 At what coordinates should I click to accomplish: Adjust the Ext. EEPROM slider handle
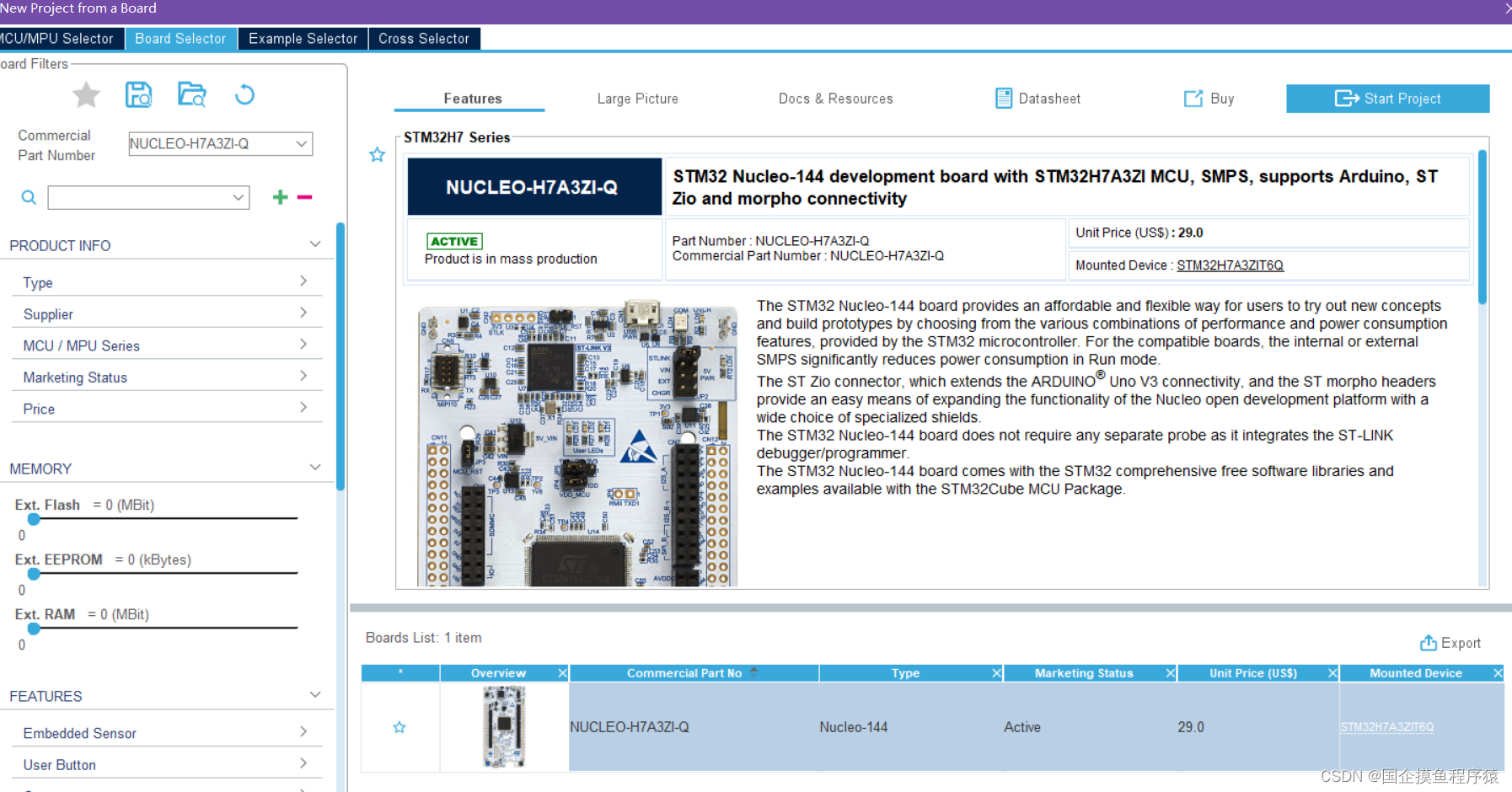coord(34,574)
